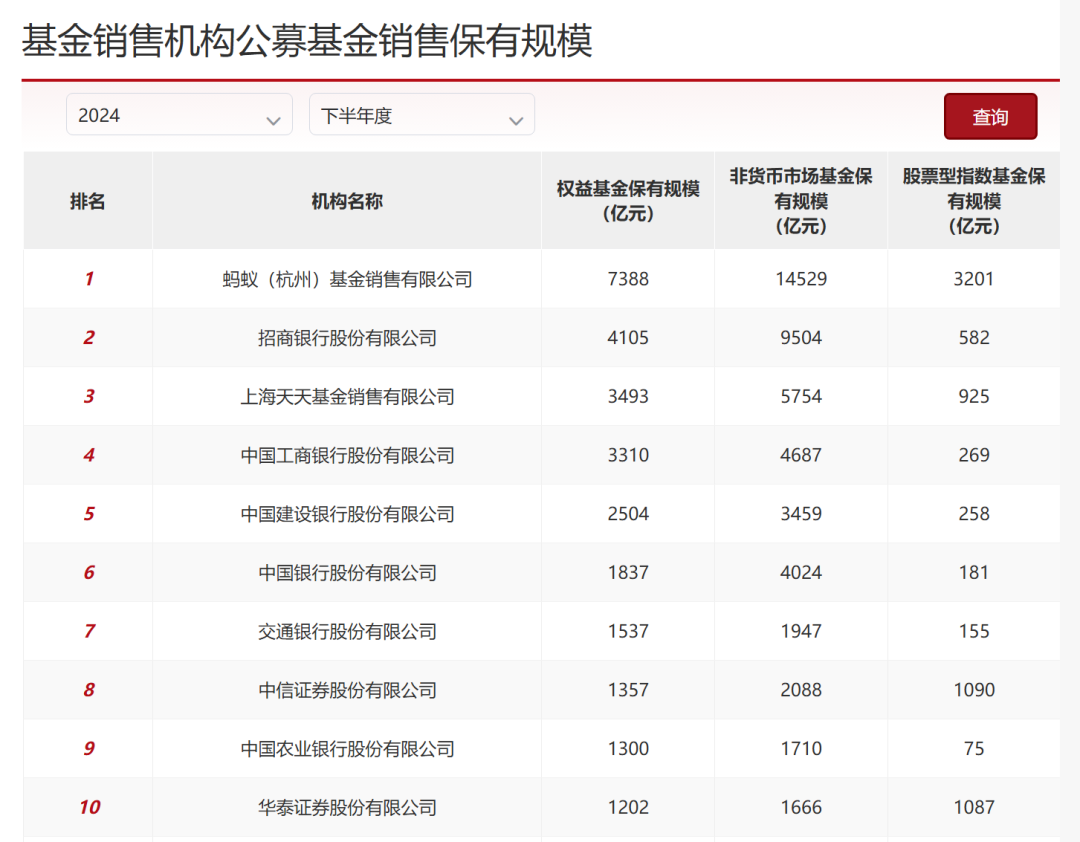Click the chevron arrow in the year selector
This screenshot has width=1080, height=842.
click(x=273, y=121)
